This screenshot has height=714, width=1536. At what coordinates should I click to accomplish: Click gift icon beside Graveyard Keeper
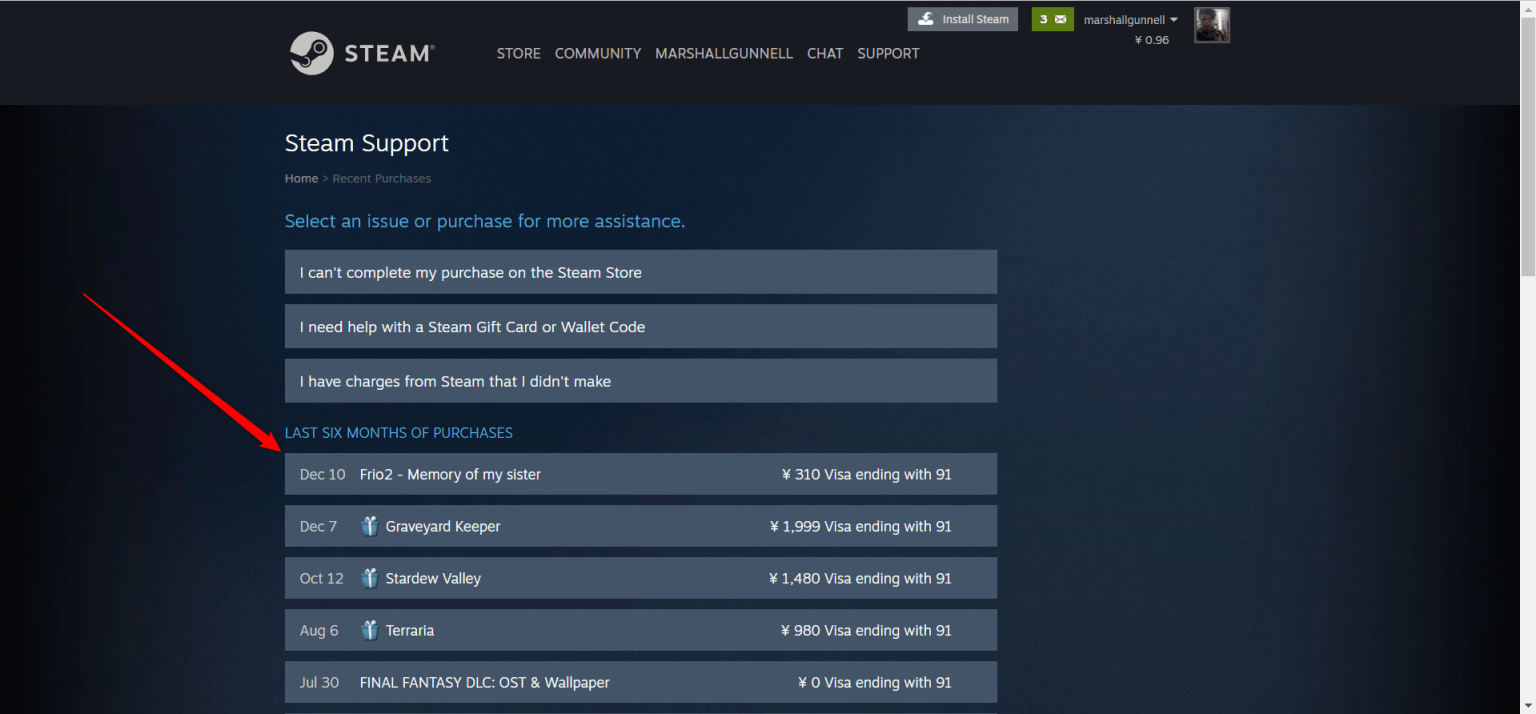[370, 526]
